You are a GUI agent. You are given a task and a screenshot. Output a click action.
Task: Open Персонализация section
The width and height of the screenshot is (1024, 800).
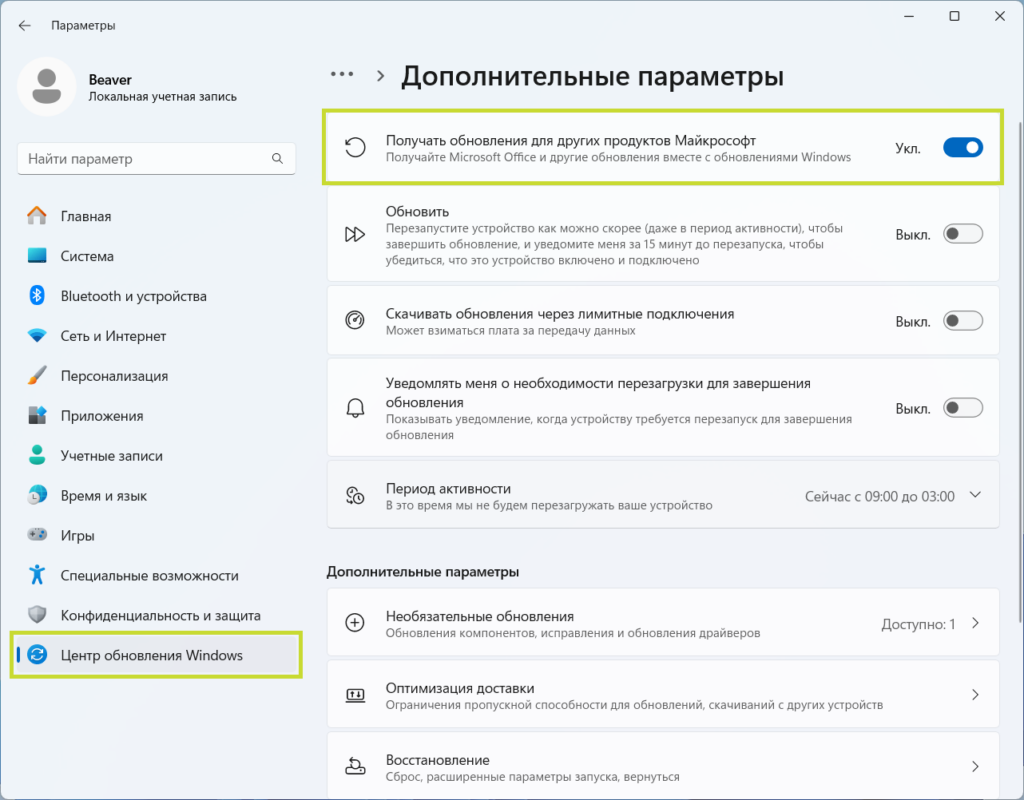coord(156,376)
